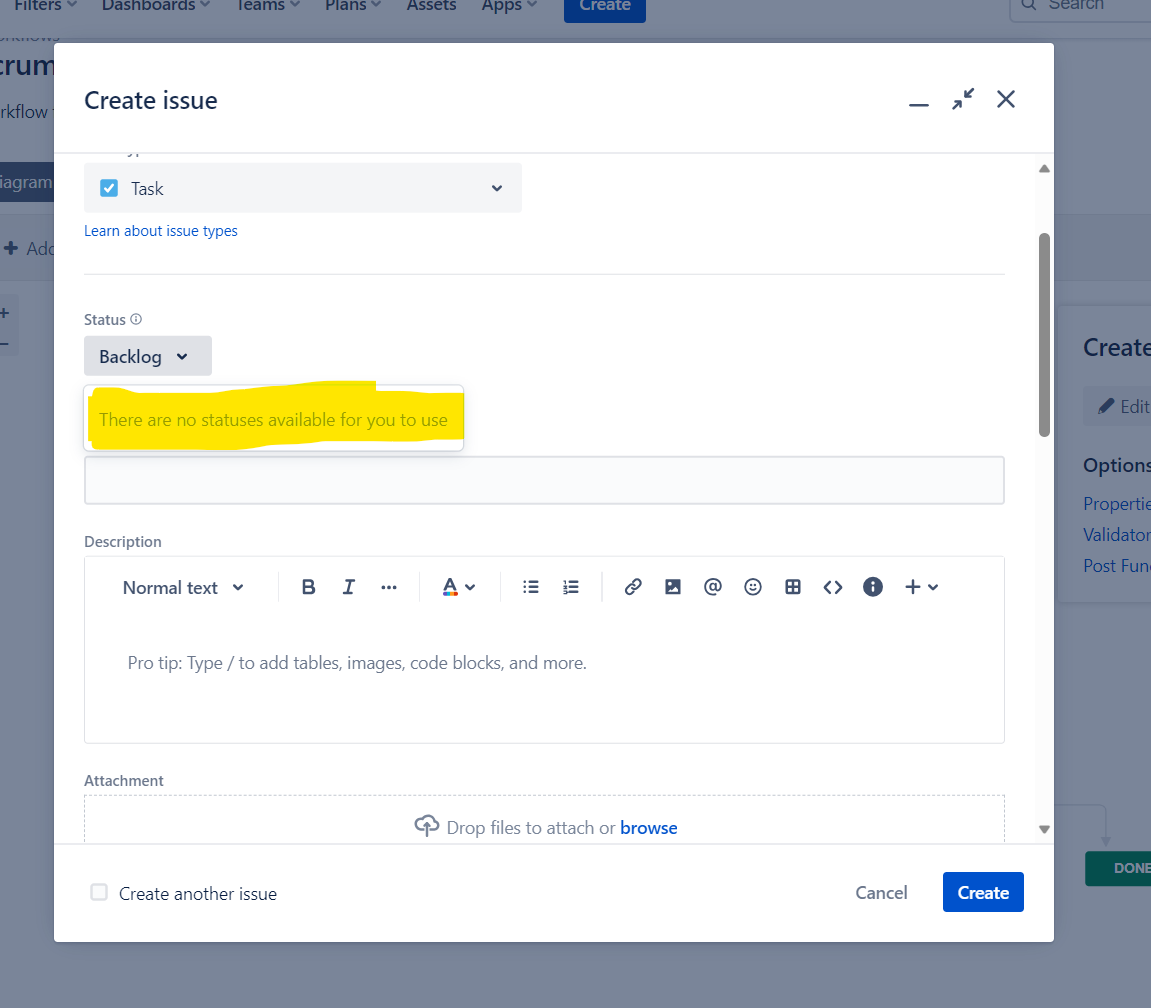
Task: Open the Teams menu
Action: pos(266,5)
